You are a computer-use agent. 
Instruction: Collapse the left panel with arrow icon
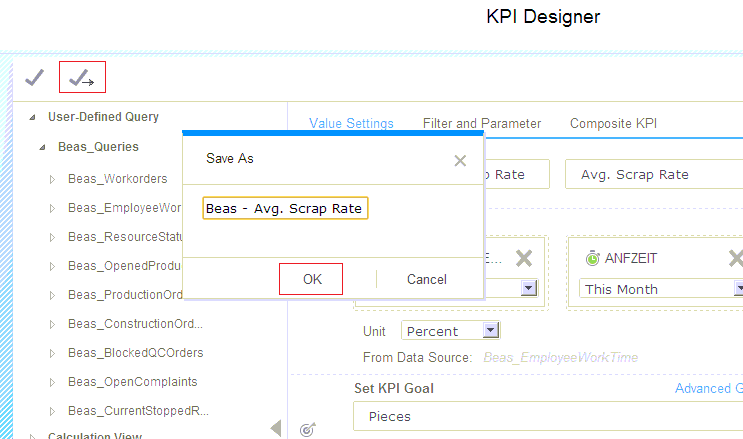[276, 428]
